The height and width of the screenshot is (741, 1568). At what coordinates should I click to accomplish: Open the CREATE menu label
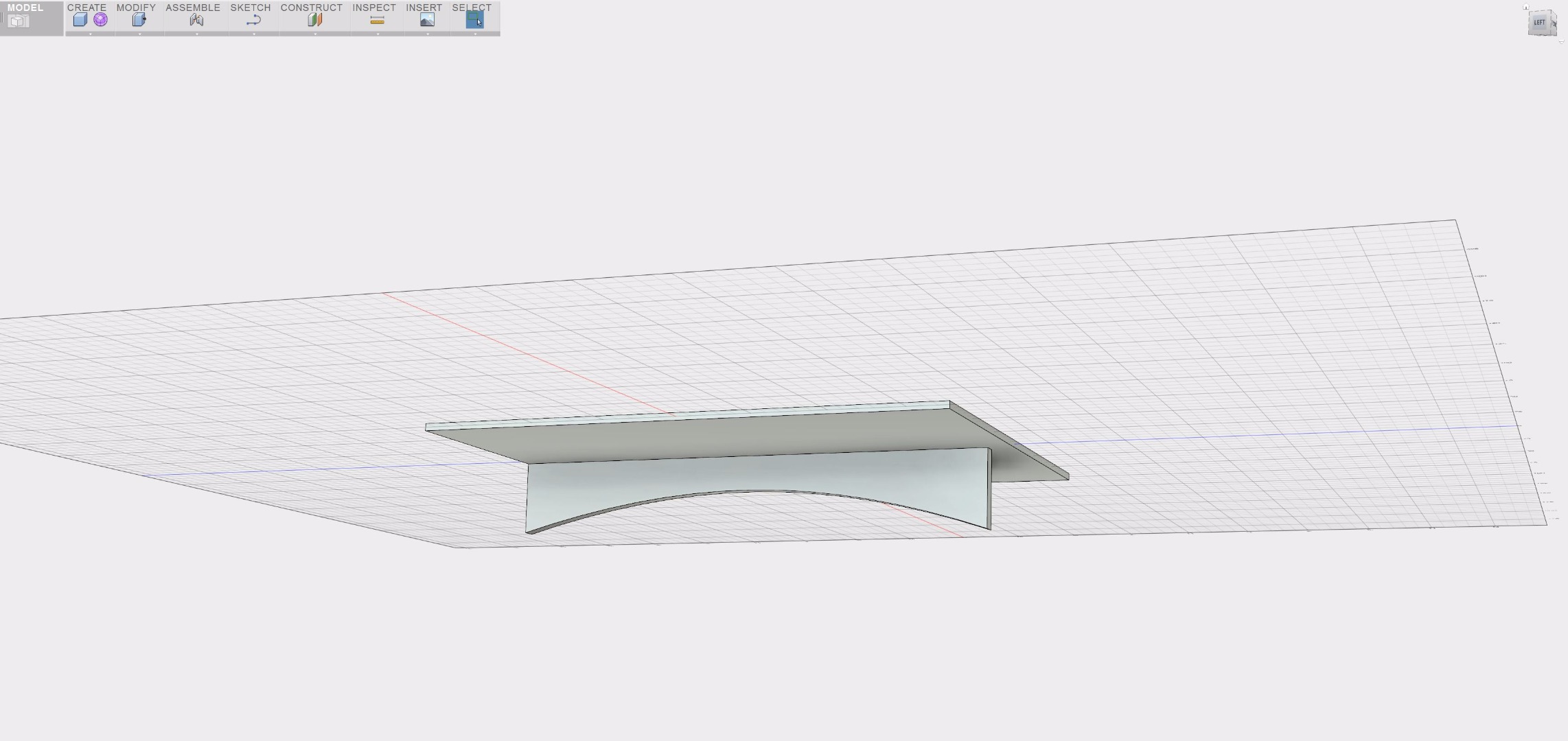87,8
